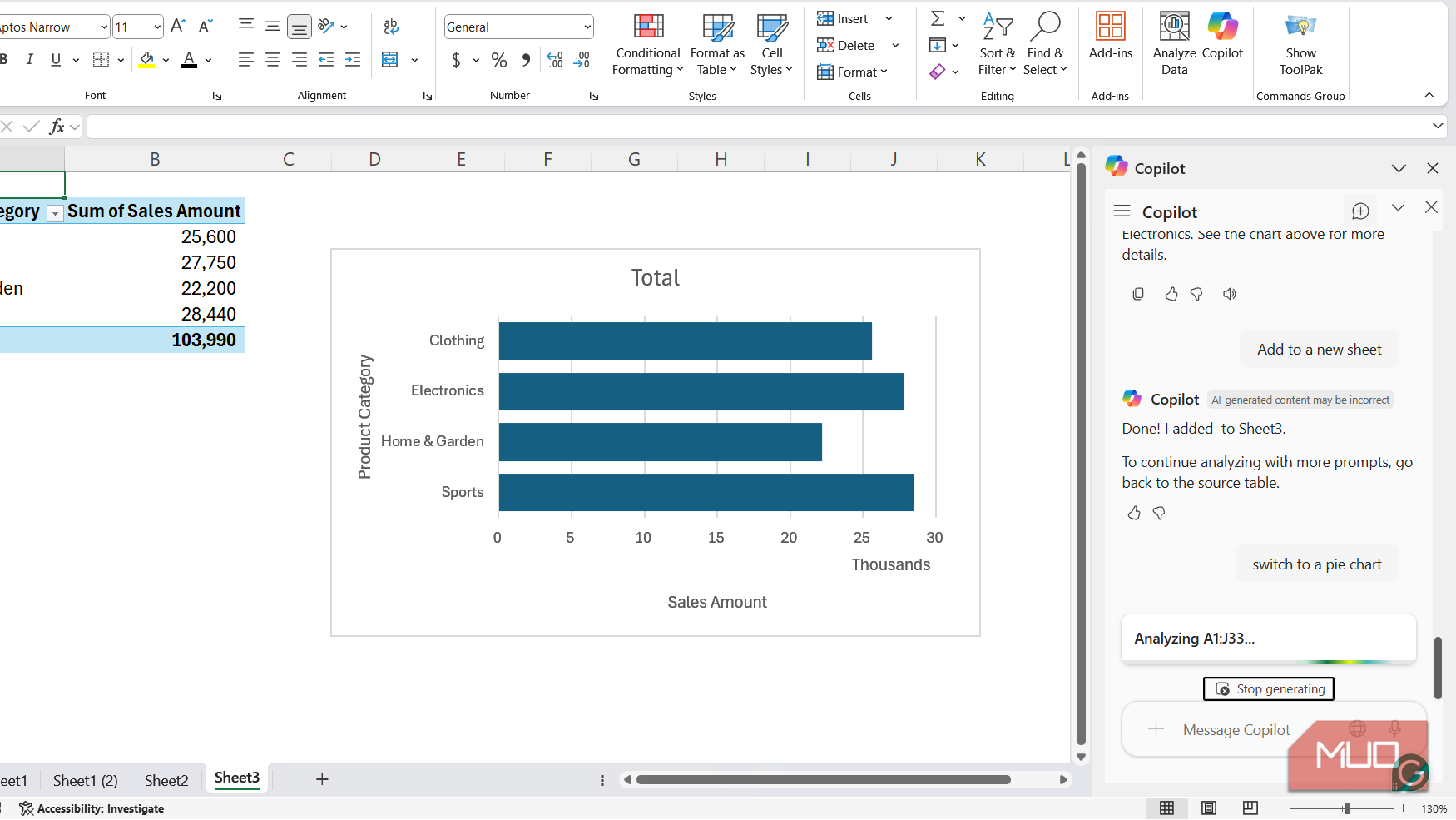Select column E header
The height and width of the screenshot is (820, 1456).
click(461, 159)
